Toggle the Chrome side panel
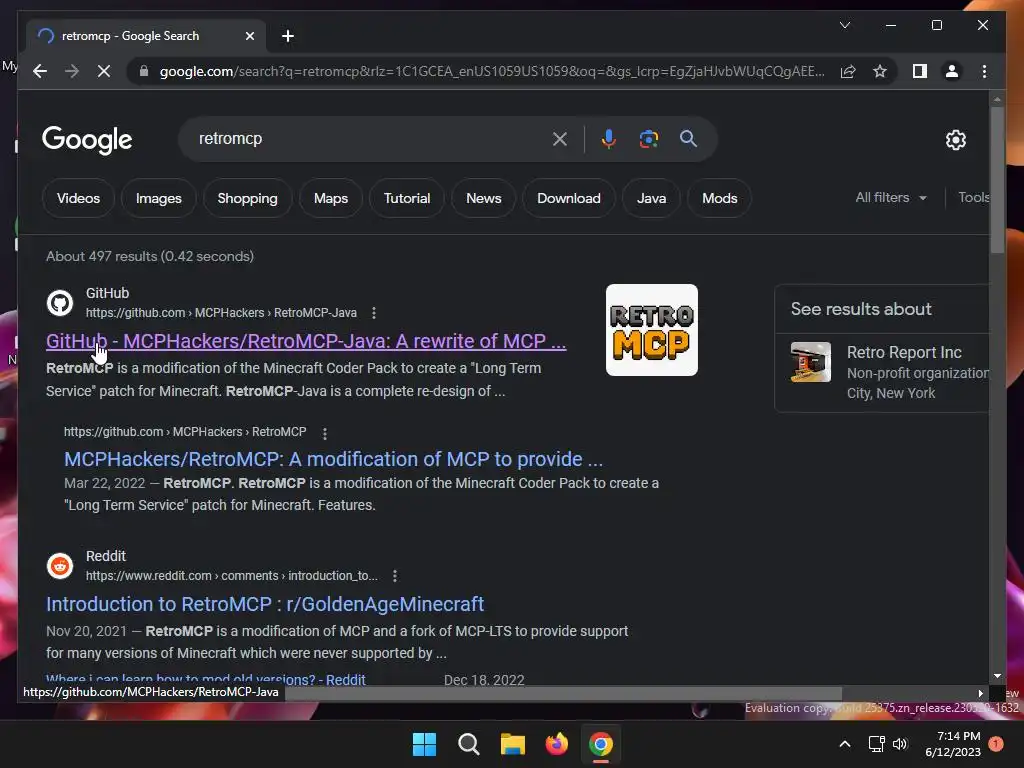Viewport: 1024px width, 768px height. (920, 71)
